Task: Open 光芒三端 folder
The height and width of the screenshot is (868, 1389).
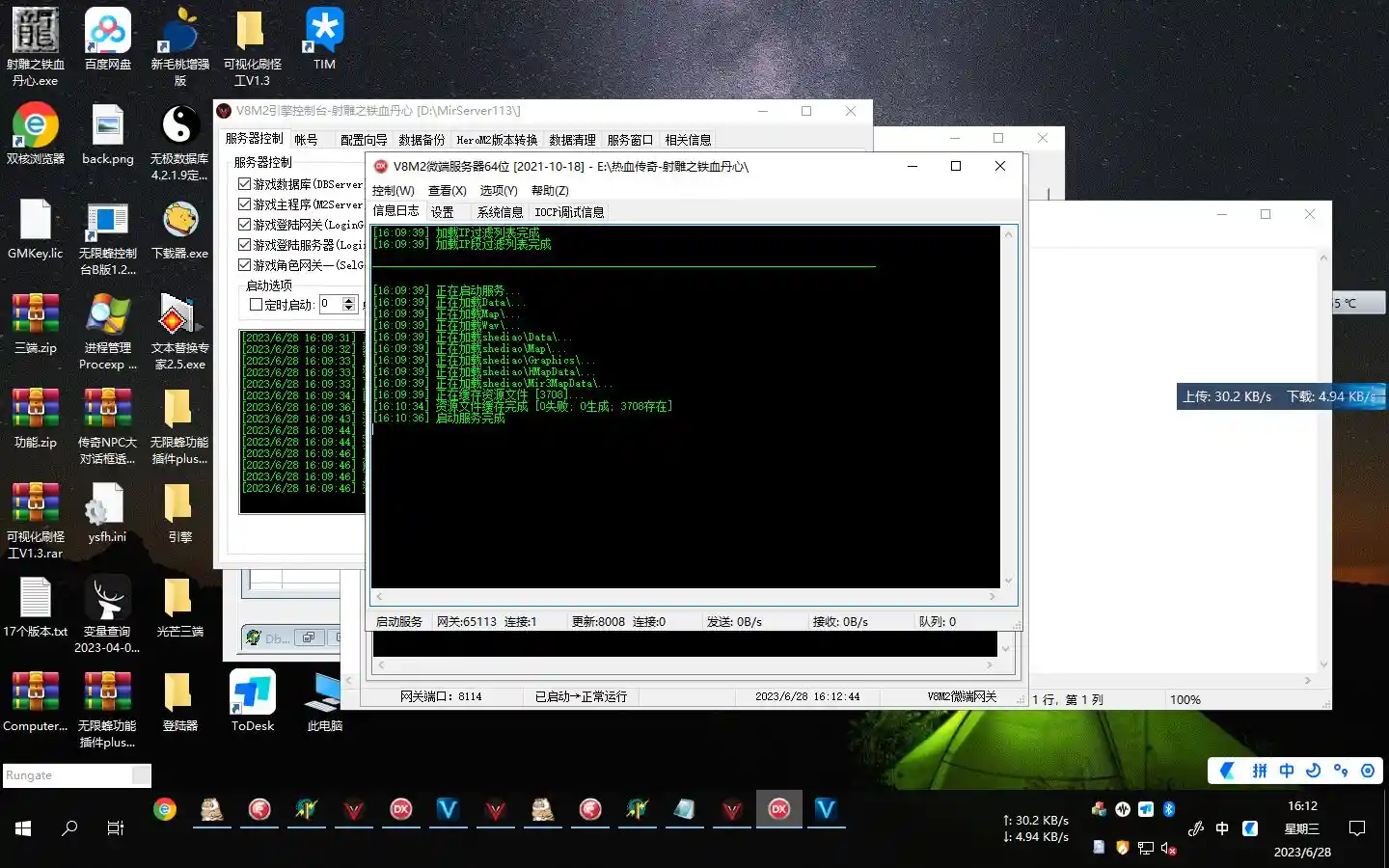Action: pyautogui.click(x=180, y=607)
